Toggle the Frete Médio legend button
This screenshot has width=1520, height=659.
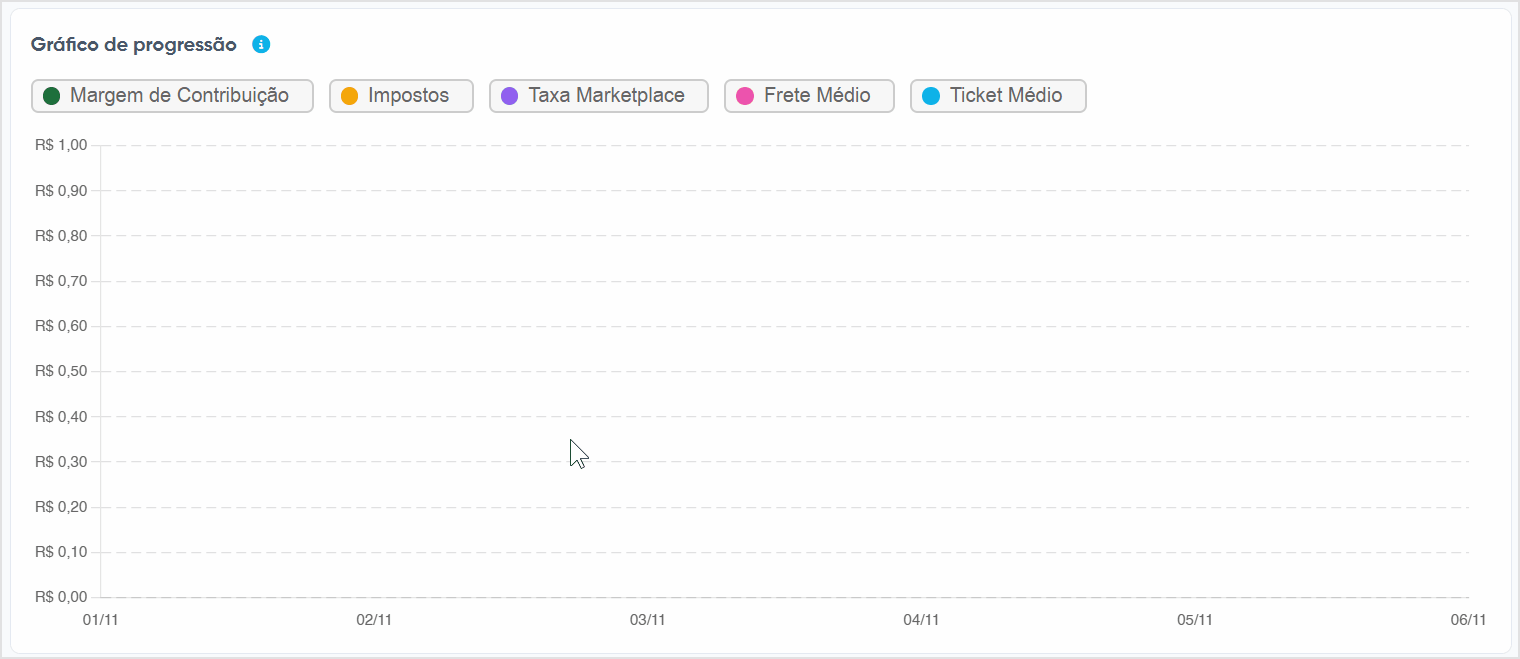click(x=809, y=96)
